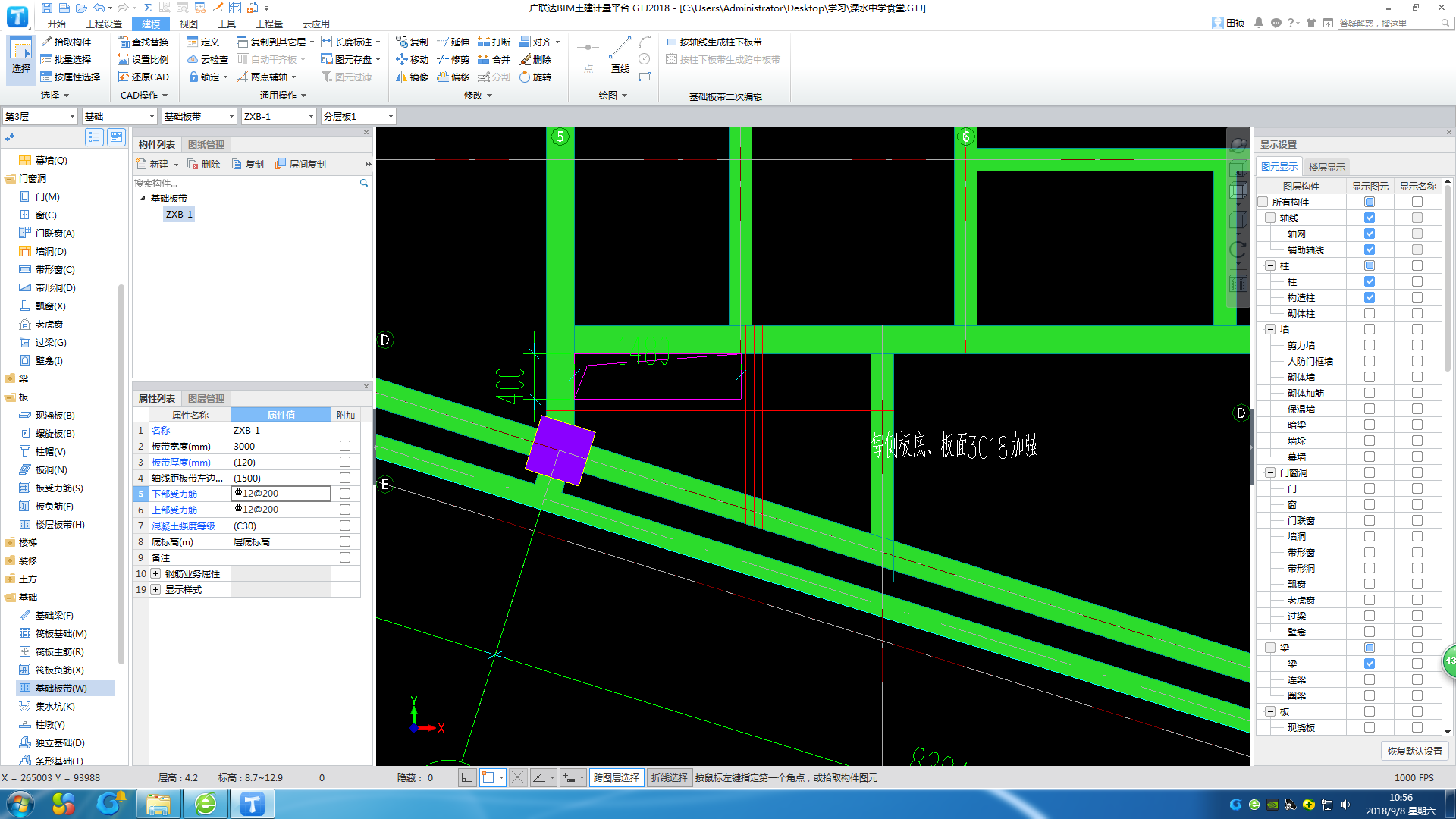
Task: Click the 下部受力筋 value cell
Action: (x=281, y=494)
